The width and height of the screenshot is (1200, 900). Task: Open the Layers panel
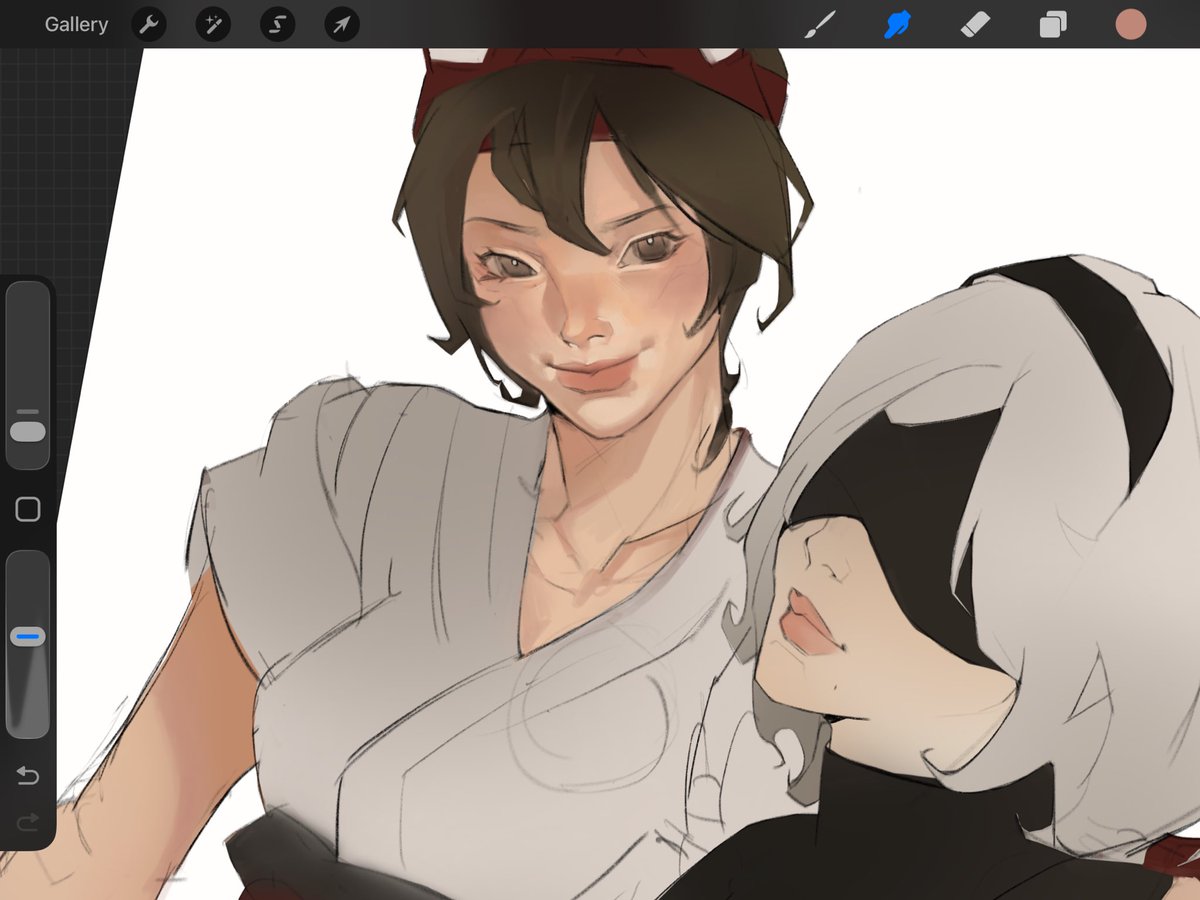[1053, 24]
